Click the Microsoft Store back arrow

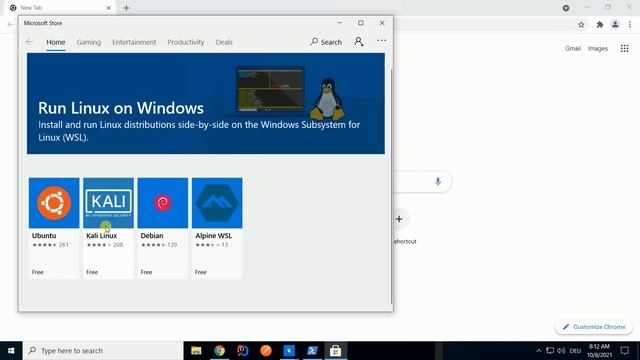29,42
